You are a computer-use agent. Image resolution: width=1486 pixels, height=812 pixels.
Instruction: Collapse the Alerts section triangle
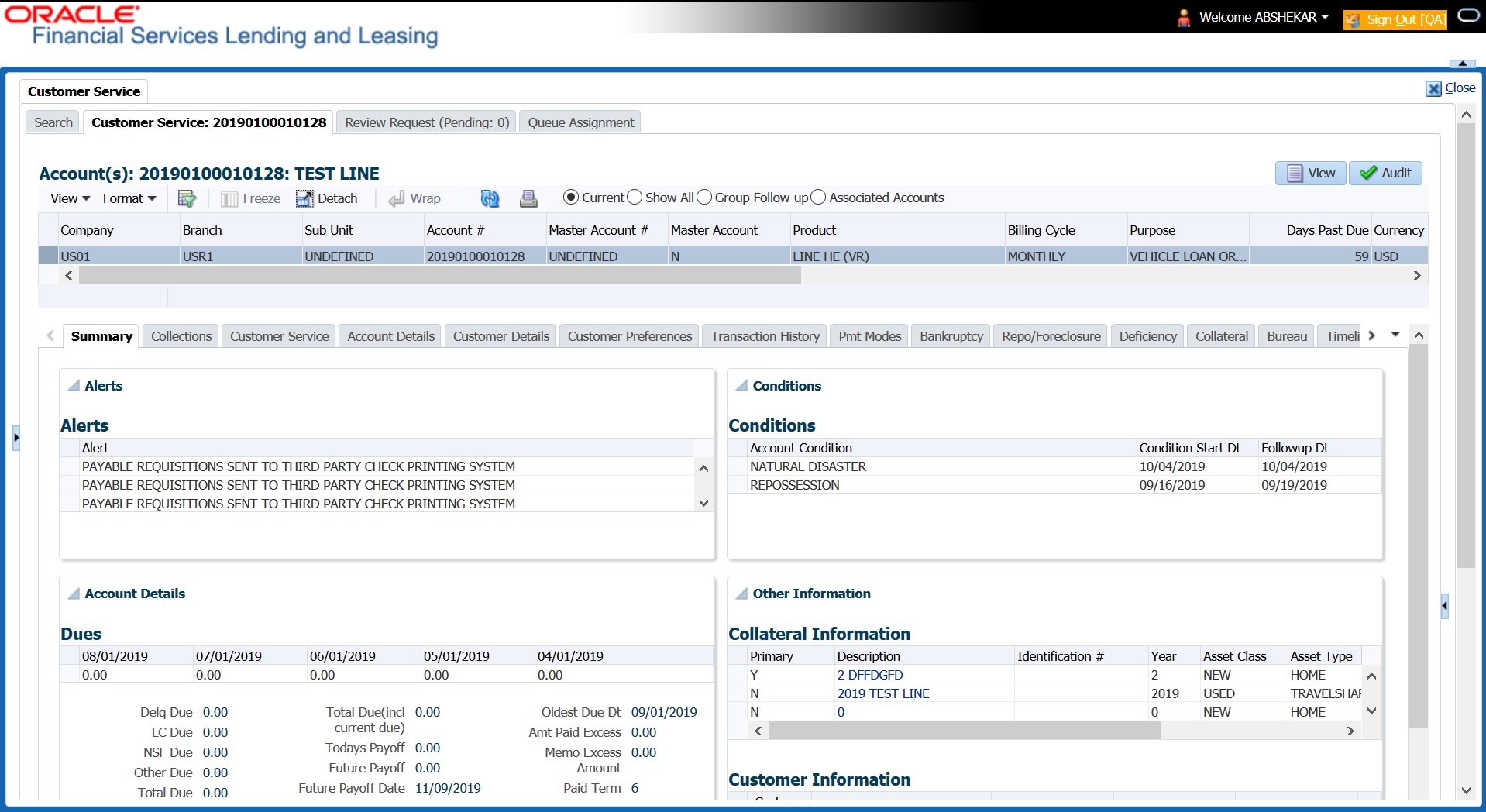click(74, 386)
